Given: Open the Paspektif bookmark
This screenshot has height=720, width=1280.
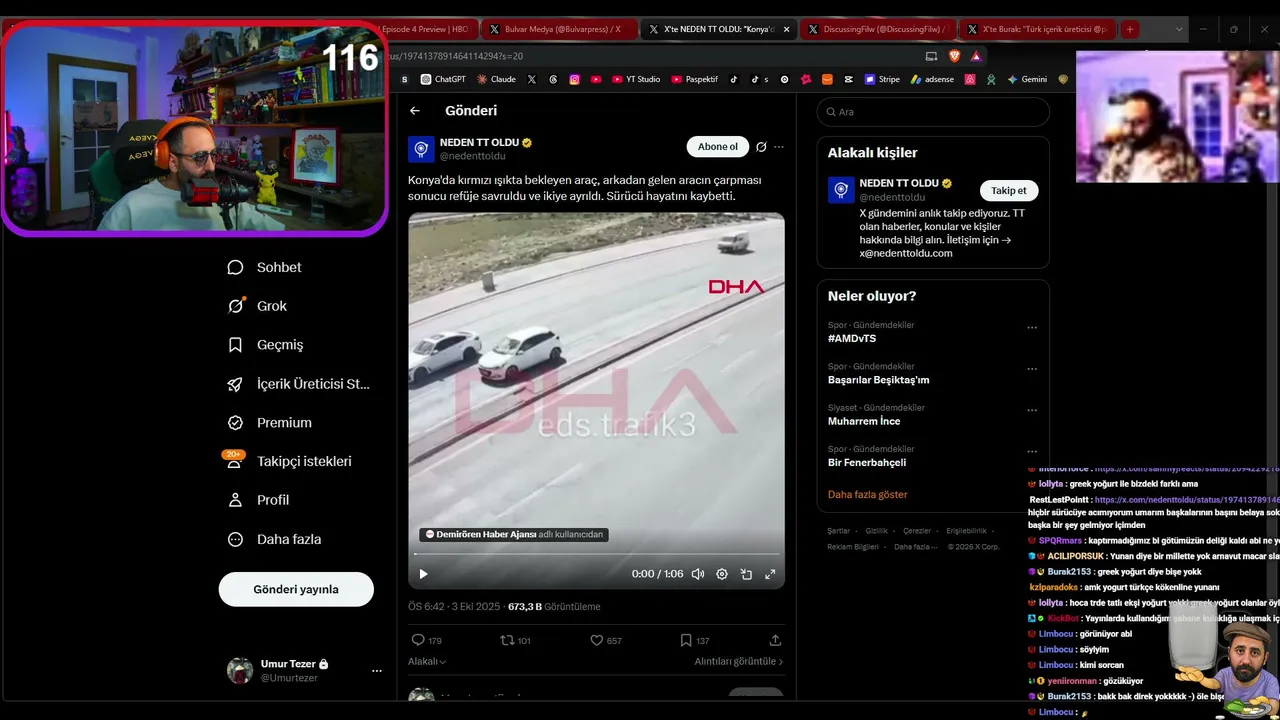Looking at the screenshot, I should pyautogui.click(x=695, y=79).
